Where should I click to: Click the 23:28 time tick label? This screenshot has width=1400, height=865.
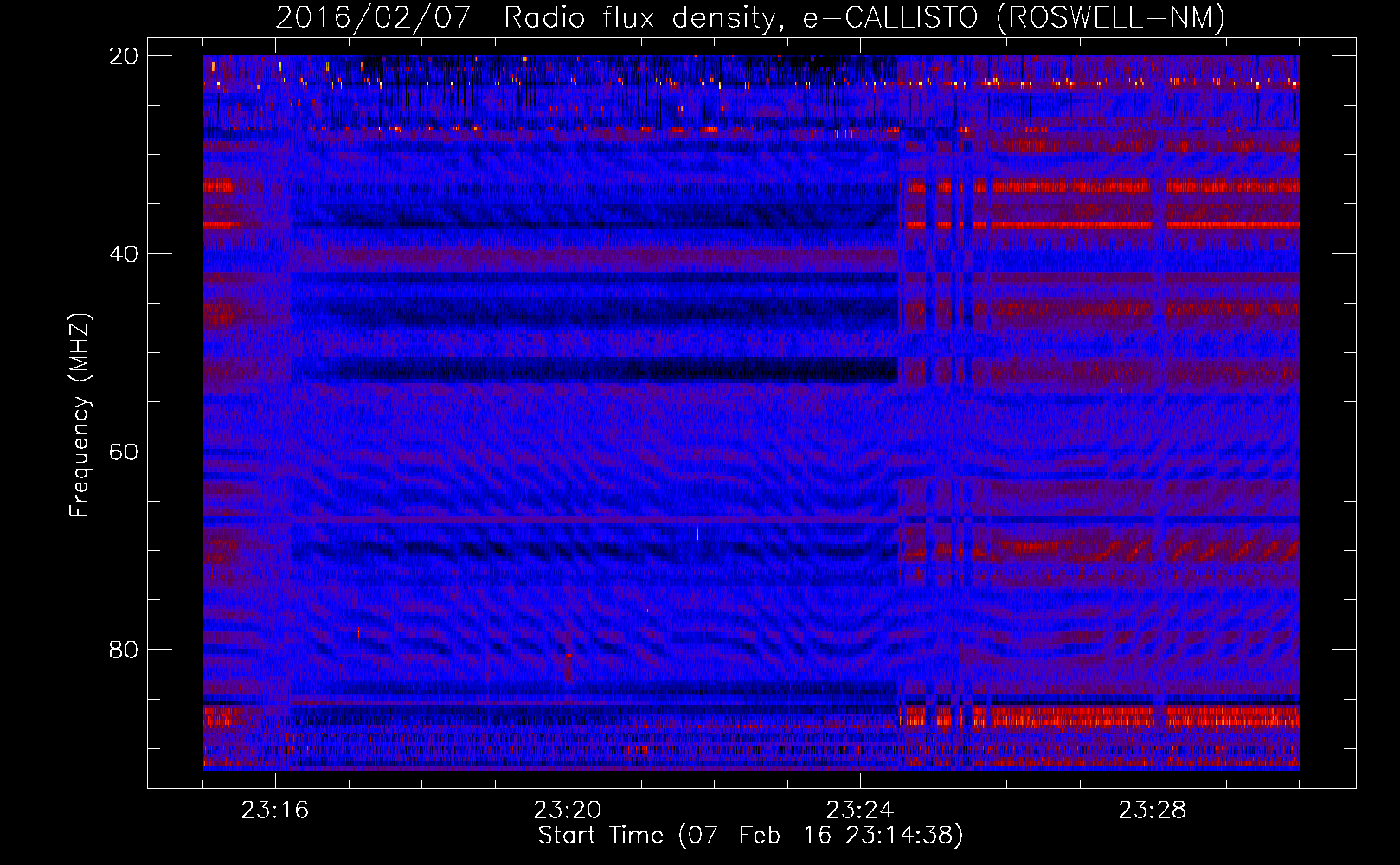(x=1153, y=811)
